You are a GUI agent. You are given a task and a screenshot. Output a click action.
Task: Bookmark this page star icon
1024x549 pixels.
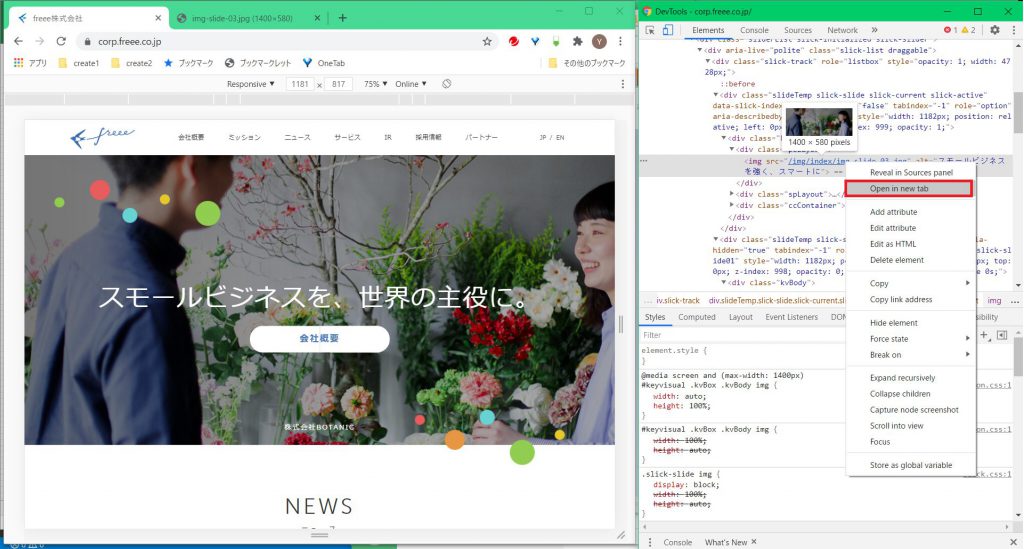[487, 41]
